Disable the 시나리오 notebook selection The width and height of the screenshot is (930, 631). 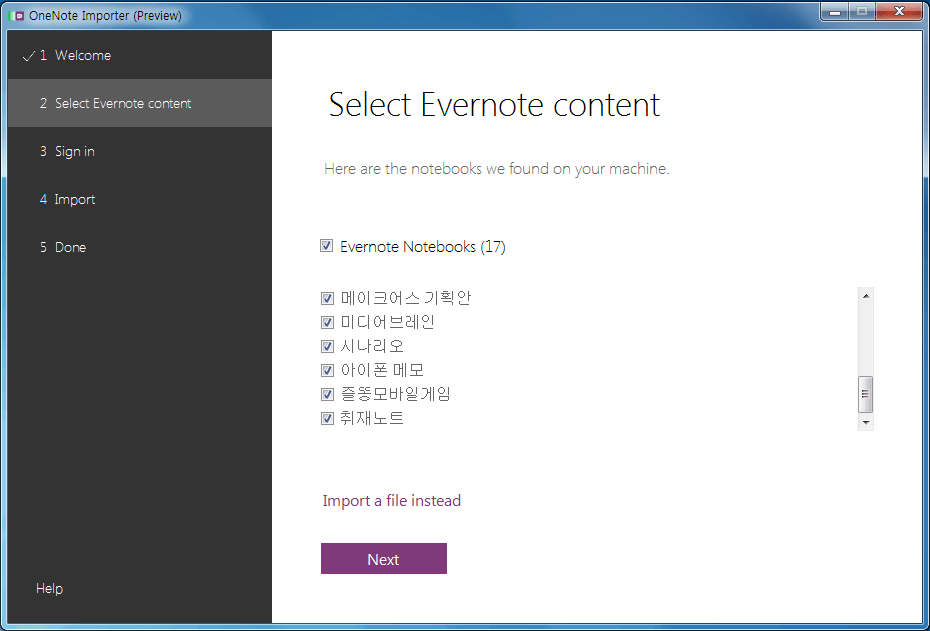coord(327,346)
